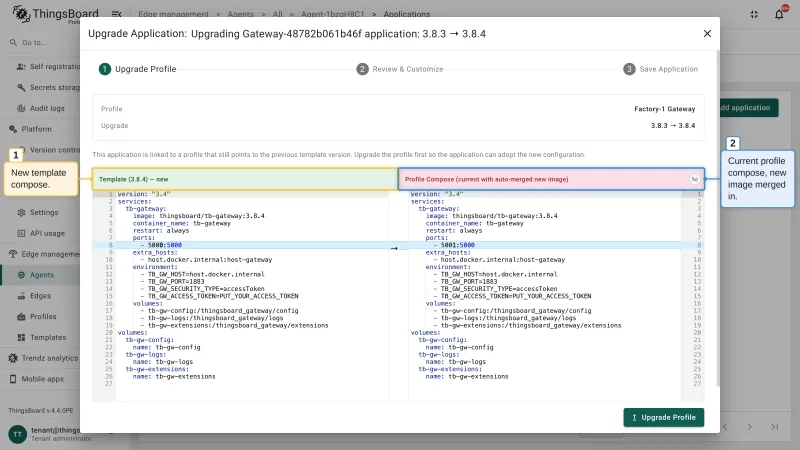The width and height of the screenshot is (800, 450).
Task: Click Agent-1bzgH8C1 breadcrumb
Action: coord(332,14)
